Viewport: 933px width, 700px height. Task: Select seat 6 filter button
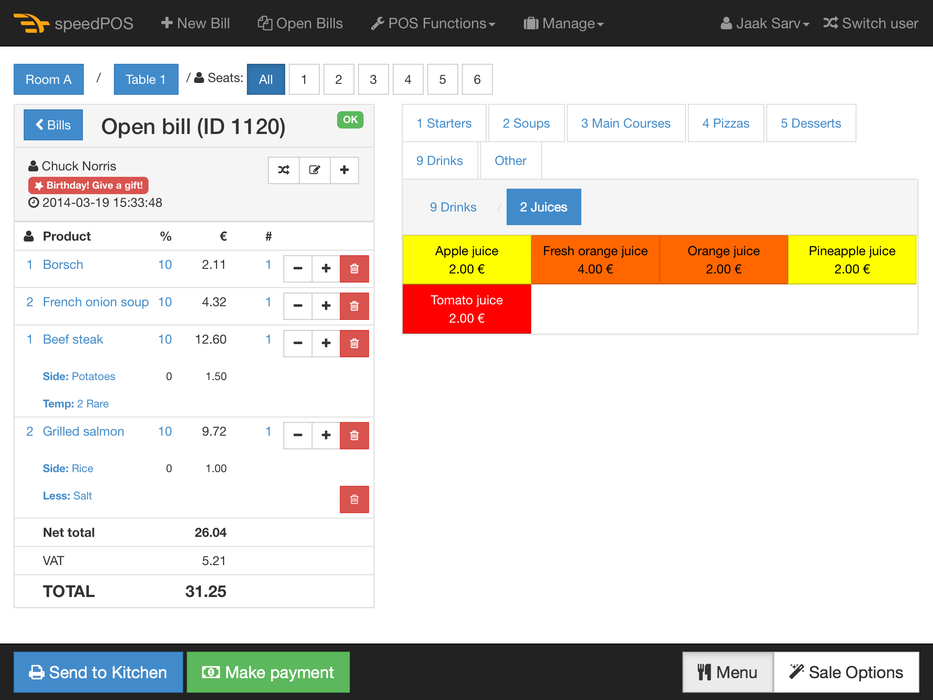point(477,80)
